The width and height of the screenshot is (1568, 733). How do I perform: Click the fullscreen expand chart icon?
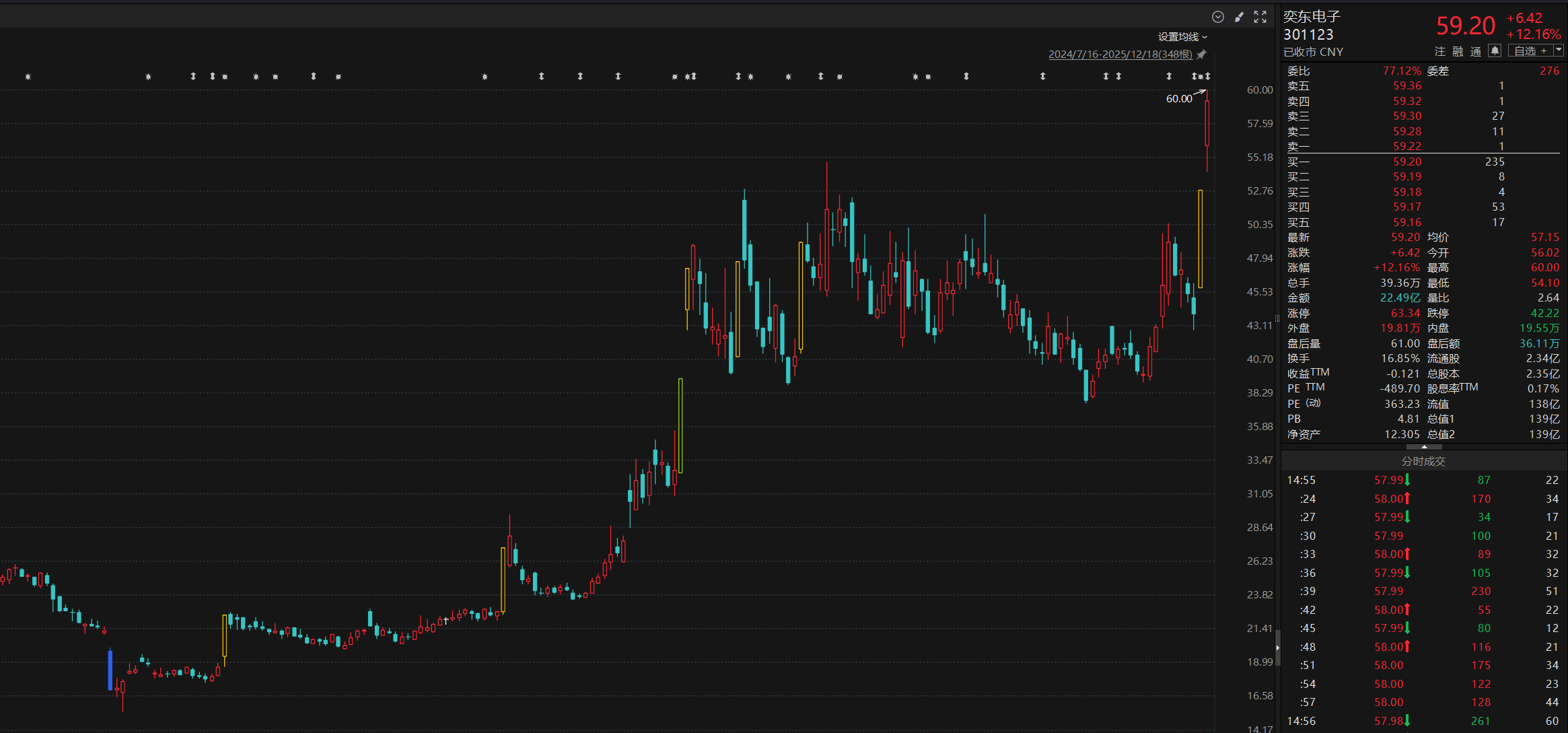(x=1260, y=17)
